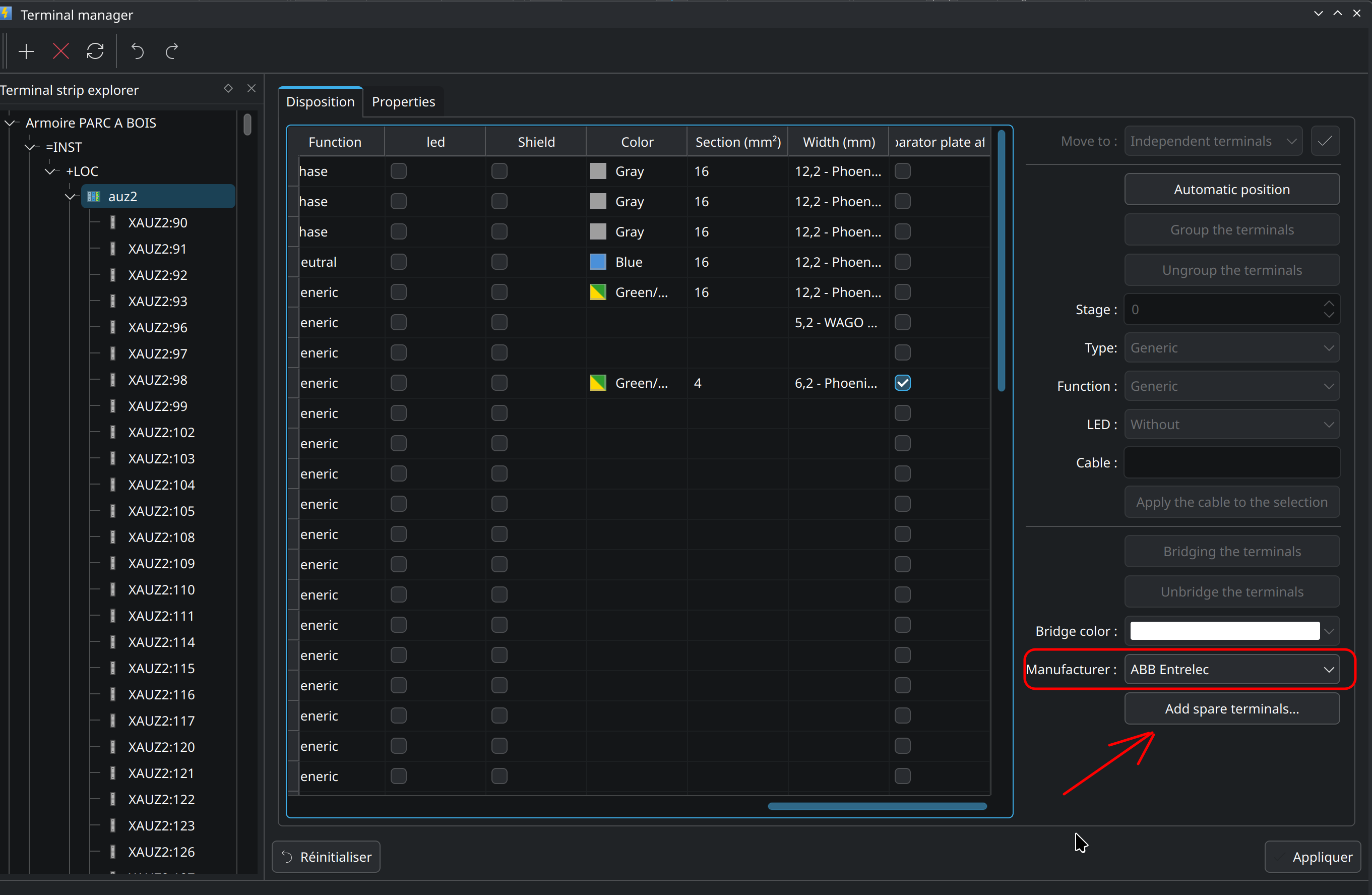Sort by Section (mm²) column header
The height and width of the screenshot is (895, 1372).
738,142
